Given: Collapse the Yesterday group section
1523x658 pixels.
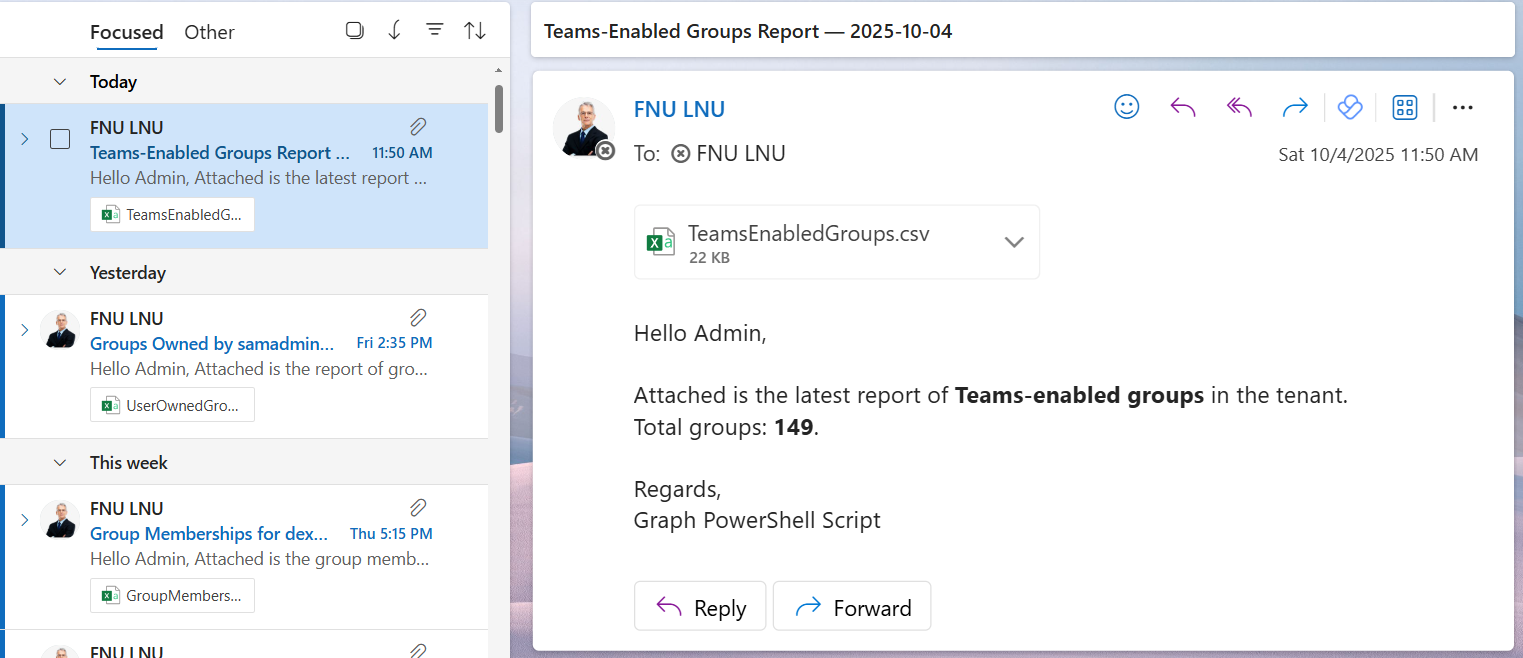Looking at the screenshot, I should click(60, 272).
